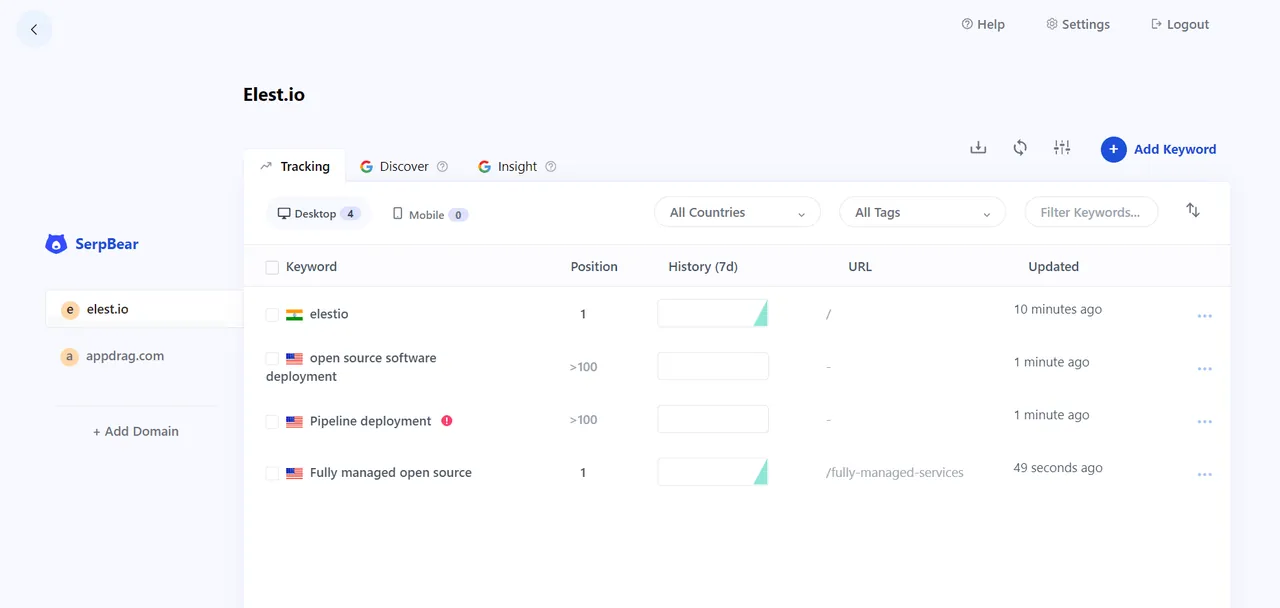
Task: Click the India flag on elestio row
Action: point(294,315)
